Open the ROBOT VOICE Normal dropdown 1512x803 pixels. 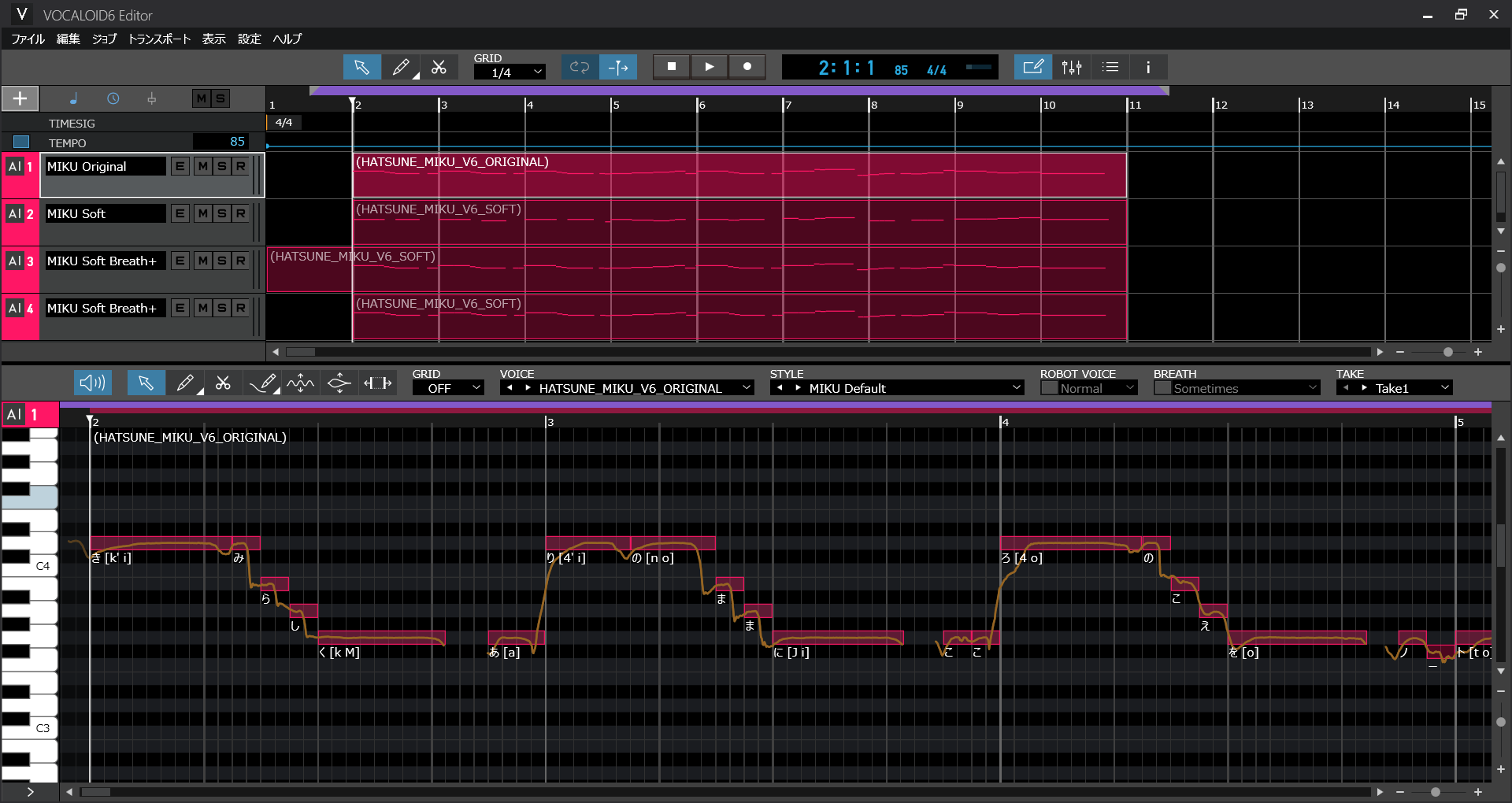click(1098, 388)
